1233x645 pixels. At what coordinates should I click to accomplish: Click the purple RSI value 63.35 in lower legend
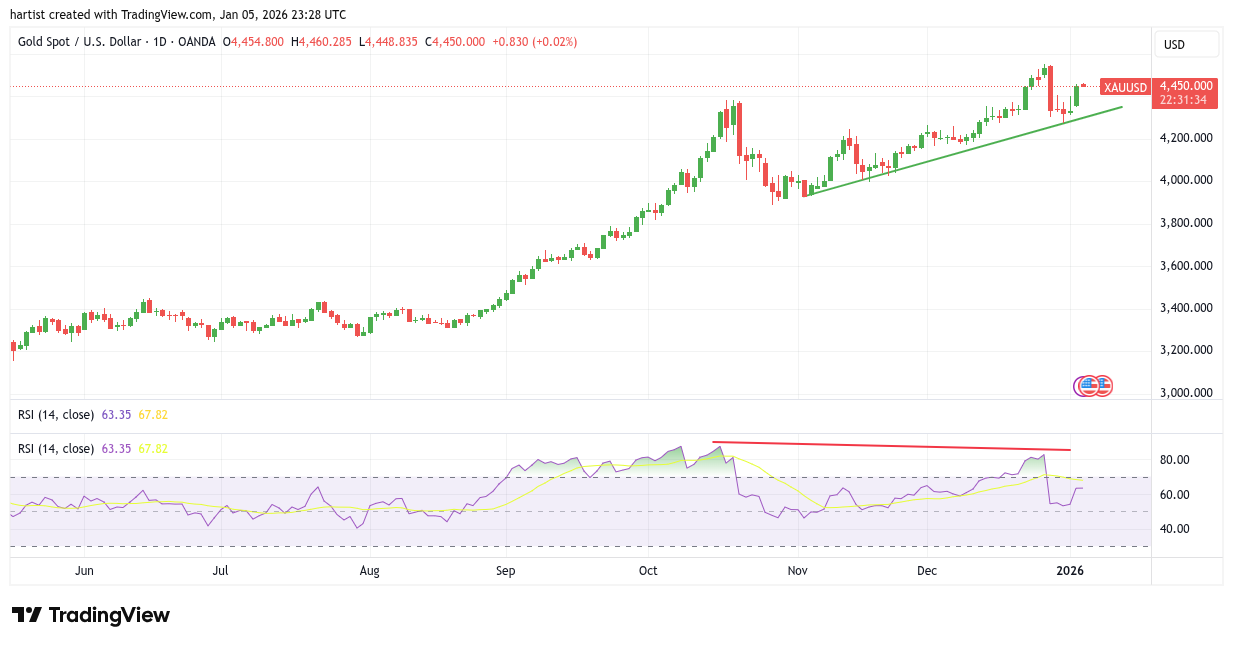117,448
